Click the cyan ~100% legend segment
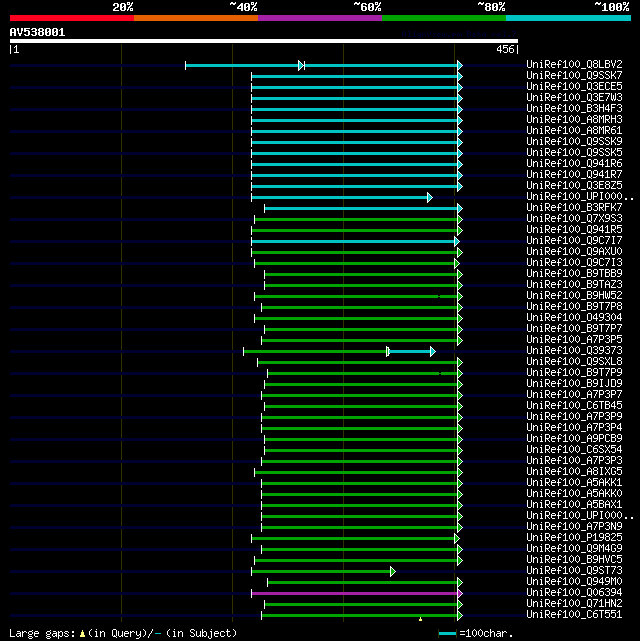The height and width of the screenshot is (641, 640). point(568,18)
